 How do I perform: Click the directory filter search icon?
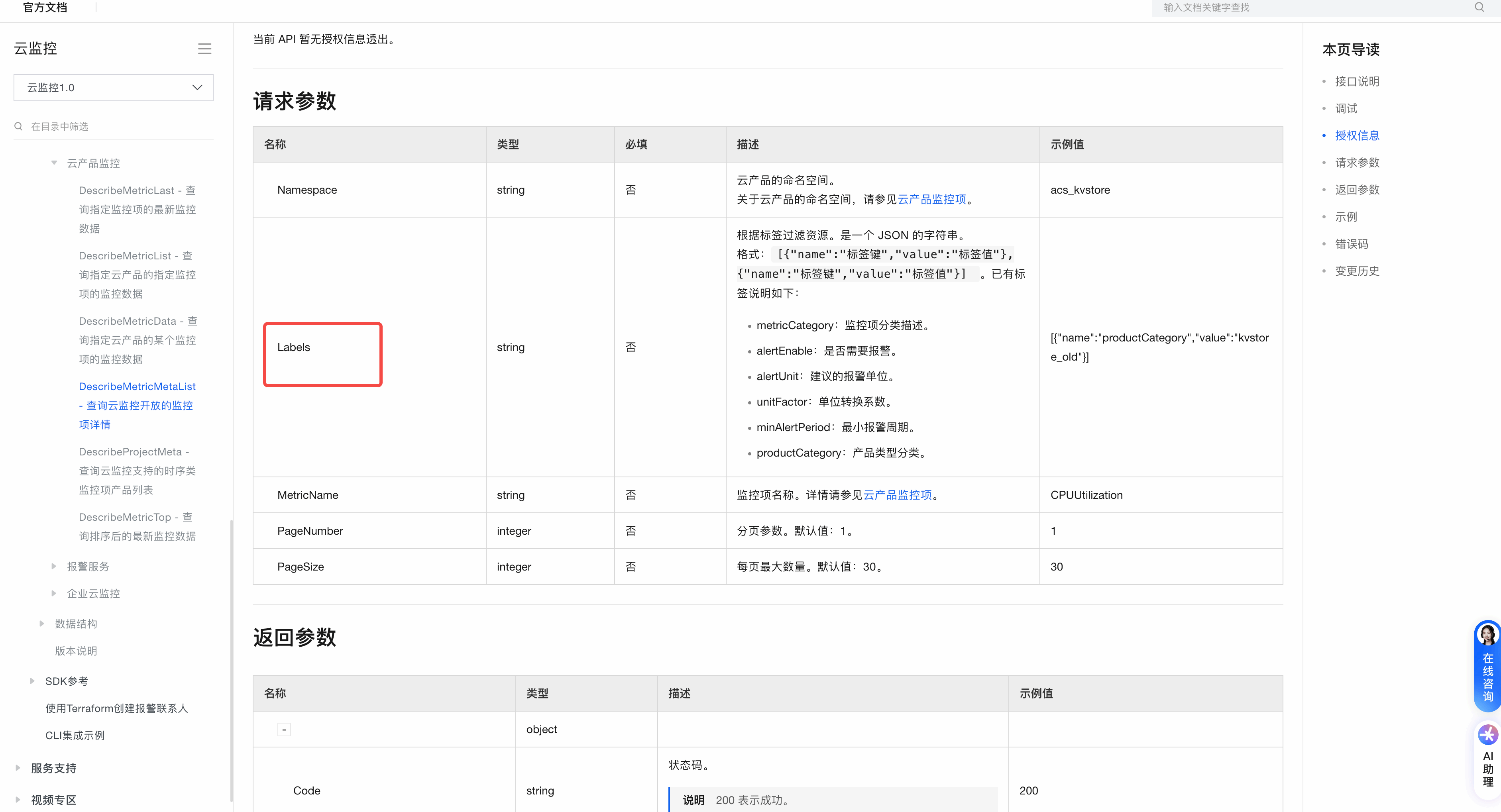(19, 126)
